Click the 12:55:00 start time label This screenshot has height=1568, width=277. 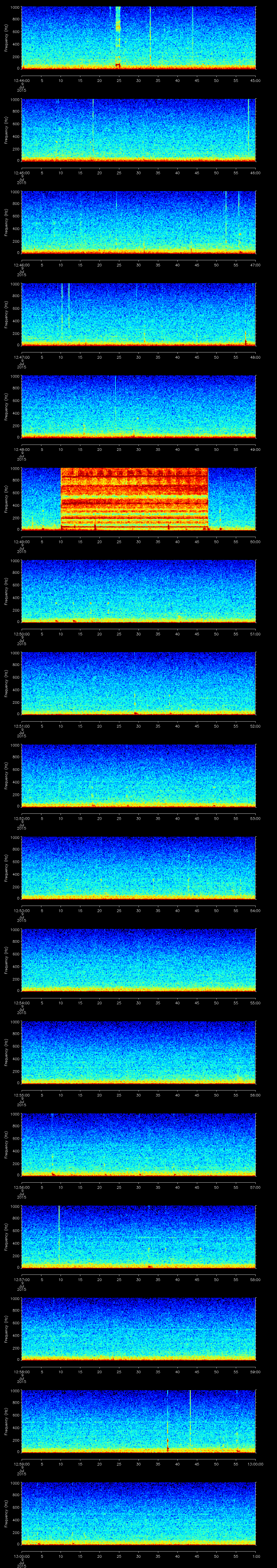point(21,1096)
